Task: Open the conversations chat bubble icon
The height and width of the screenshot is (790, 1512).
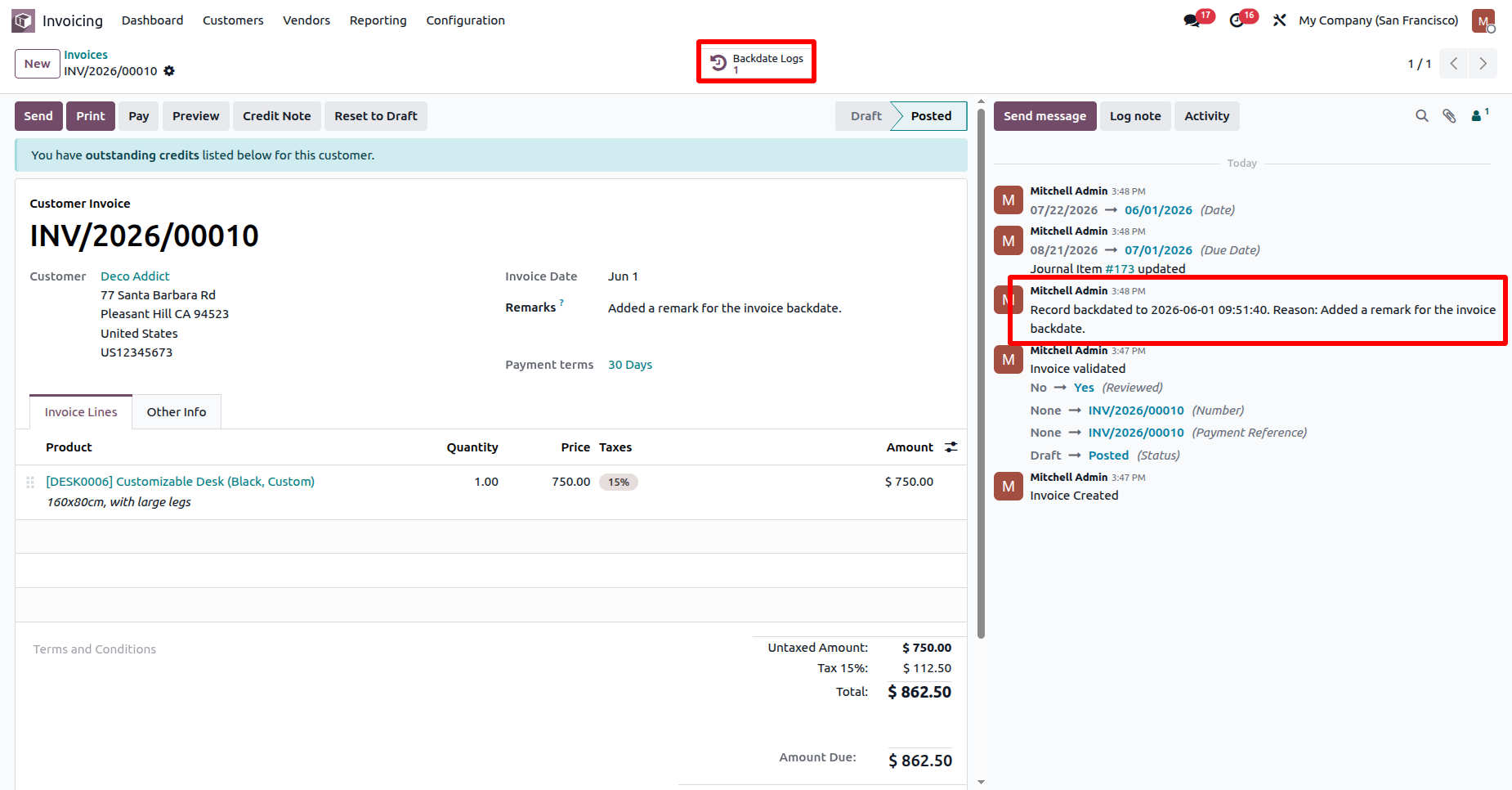Action: pos(1192,20)
